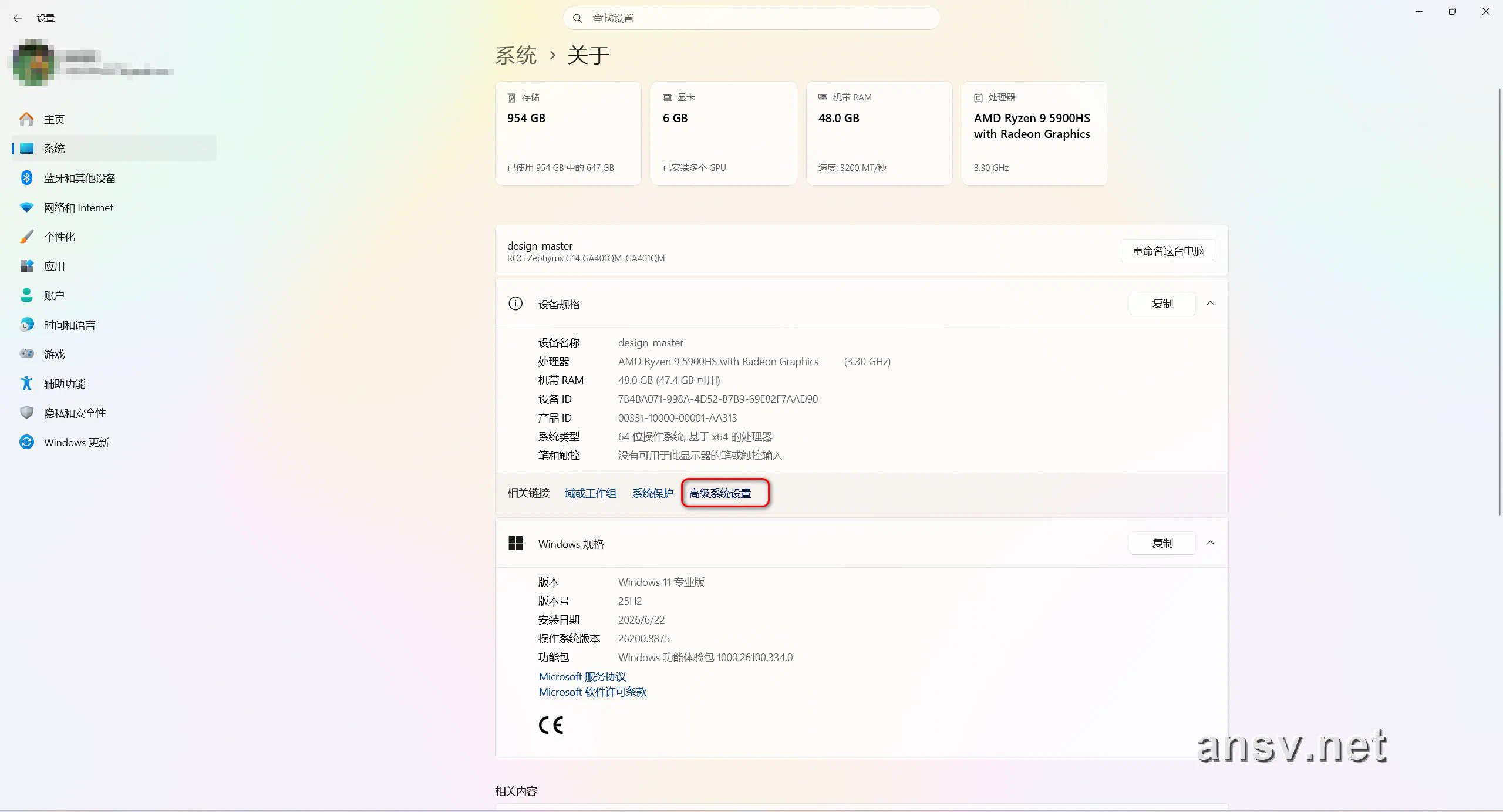Click the Apps icon in sidebar
This screenshot has width=1503, height=812.
click(26, 266)
